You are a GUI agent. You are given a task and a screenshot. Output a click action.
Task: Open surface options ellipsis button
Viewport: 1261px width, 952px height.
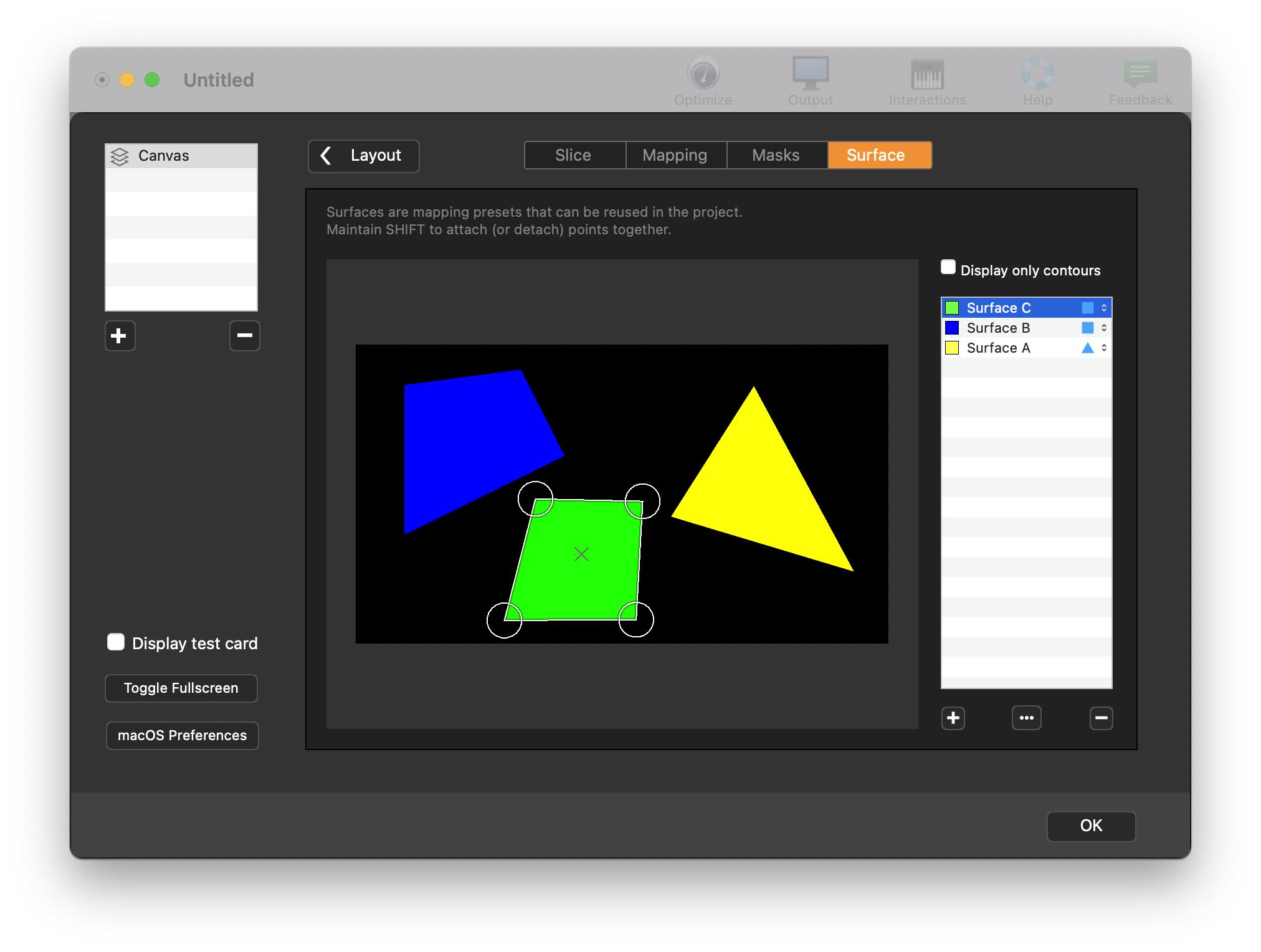coord(1026,718)
